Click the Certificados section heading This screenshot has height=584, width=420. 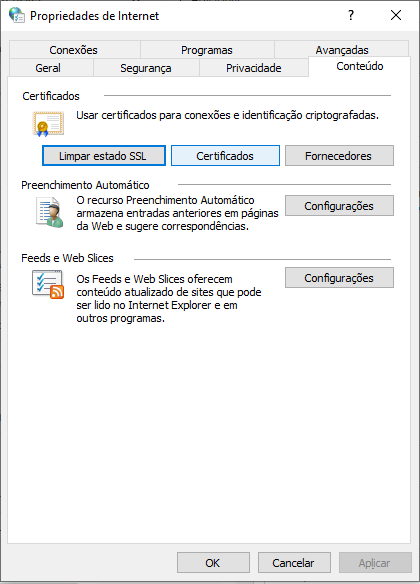point(51,96)
